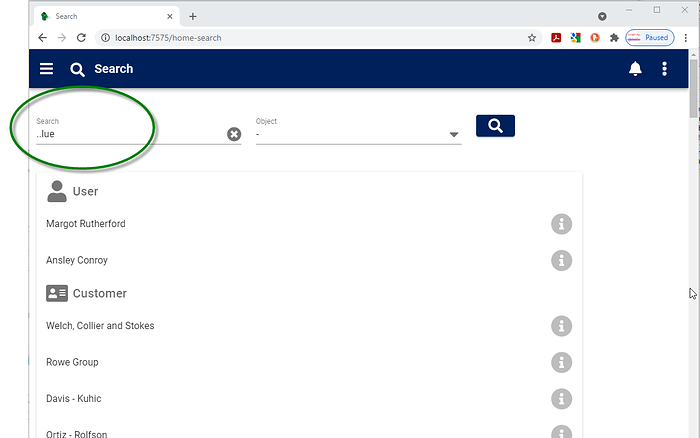
Task: Open the notifications bell
Action: [635, 69]
